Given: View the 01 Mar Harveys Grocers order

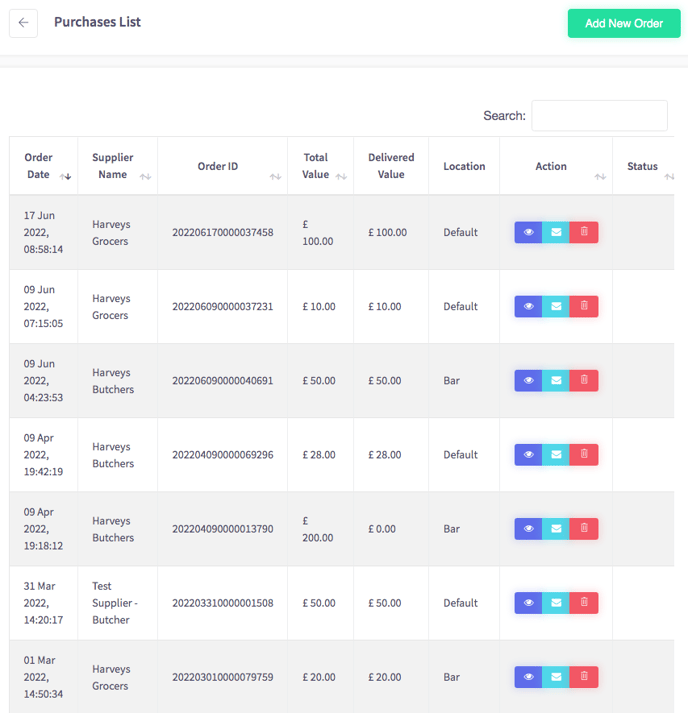Looking at the screenshot, I should [x=528, y=677].
